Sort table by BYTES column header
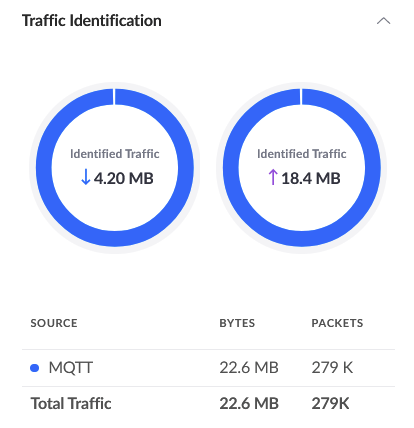 (237, 323)
